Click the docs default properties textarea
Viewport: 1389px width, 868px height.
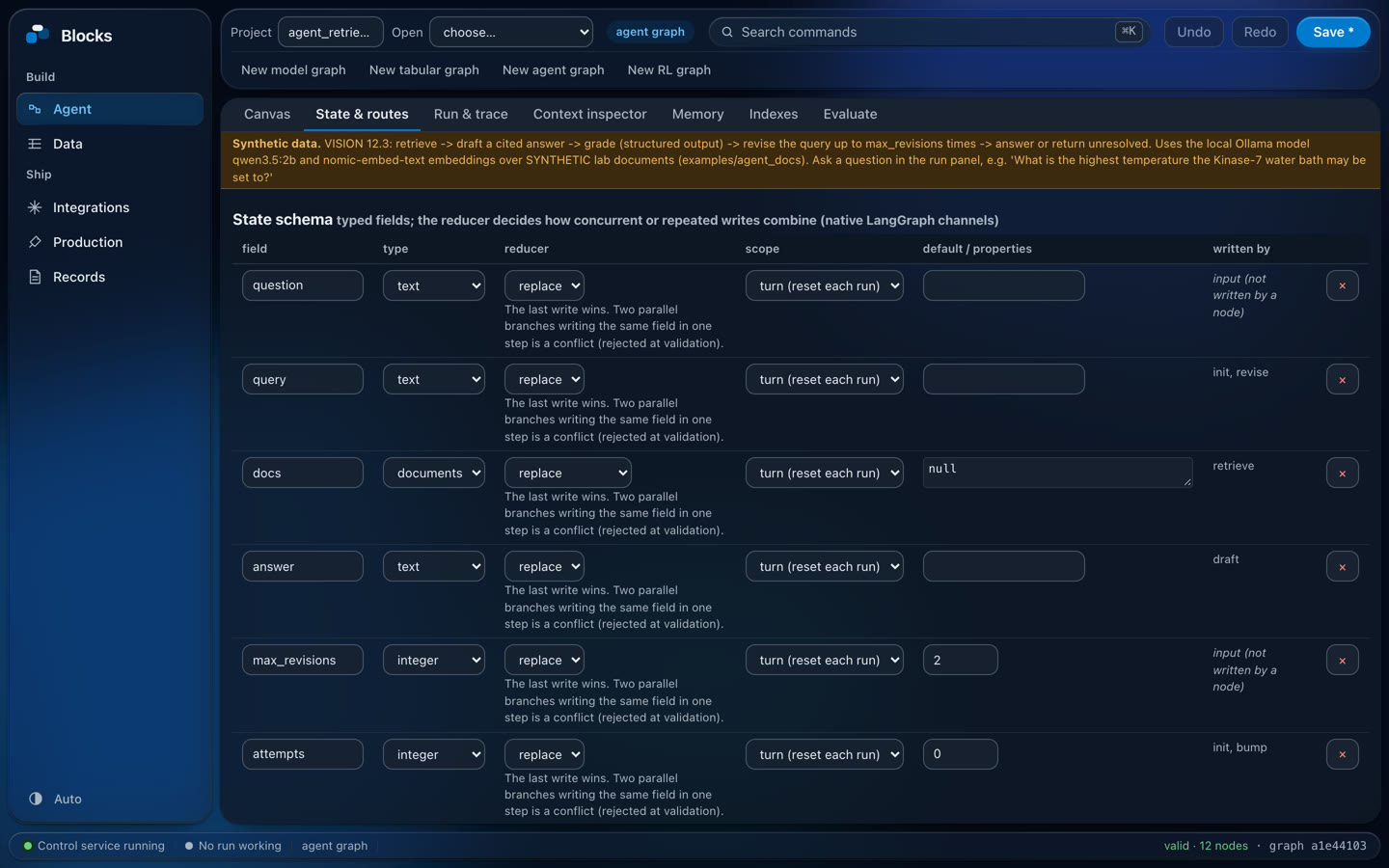click(1058, 473)
